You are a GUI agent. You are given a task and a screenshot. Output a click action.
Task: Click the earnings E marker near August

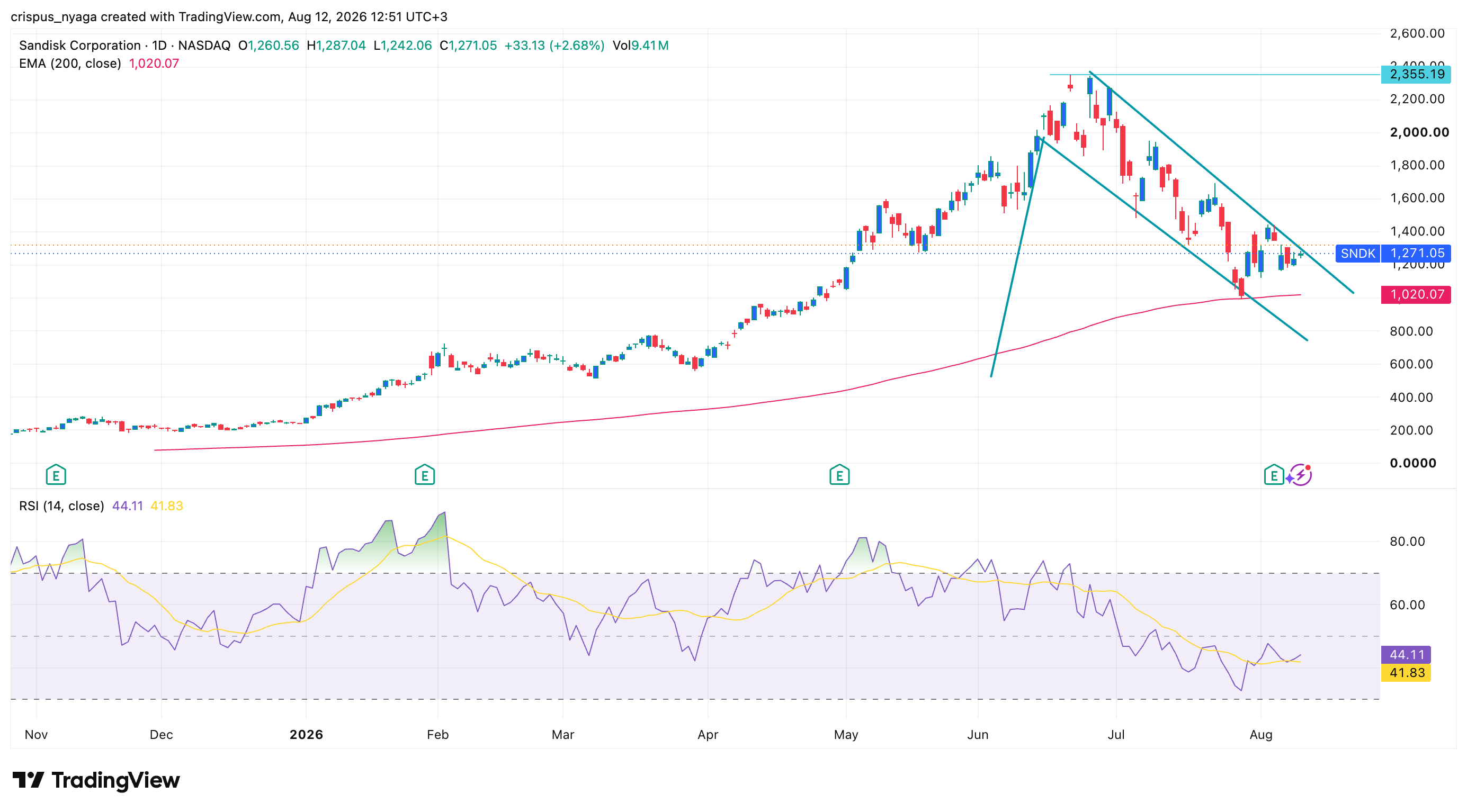(1274, 475)
